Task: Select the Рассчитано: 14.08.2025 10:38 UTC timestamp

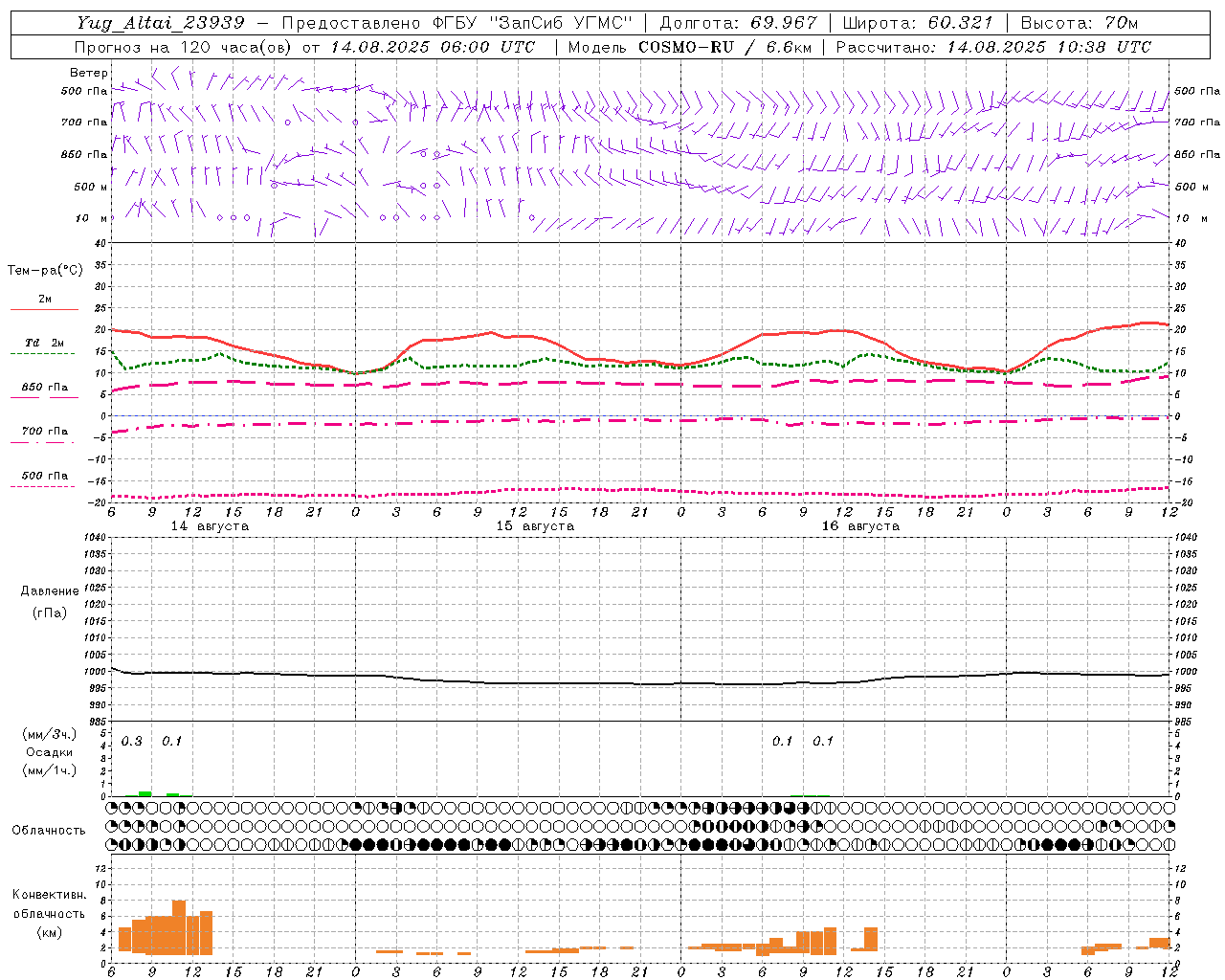Action: [993, 47]
